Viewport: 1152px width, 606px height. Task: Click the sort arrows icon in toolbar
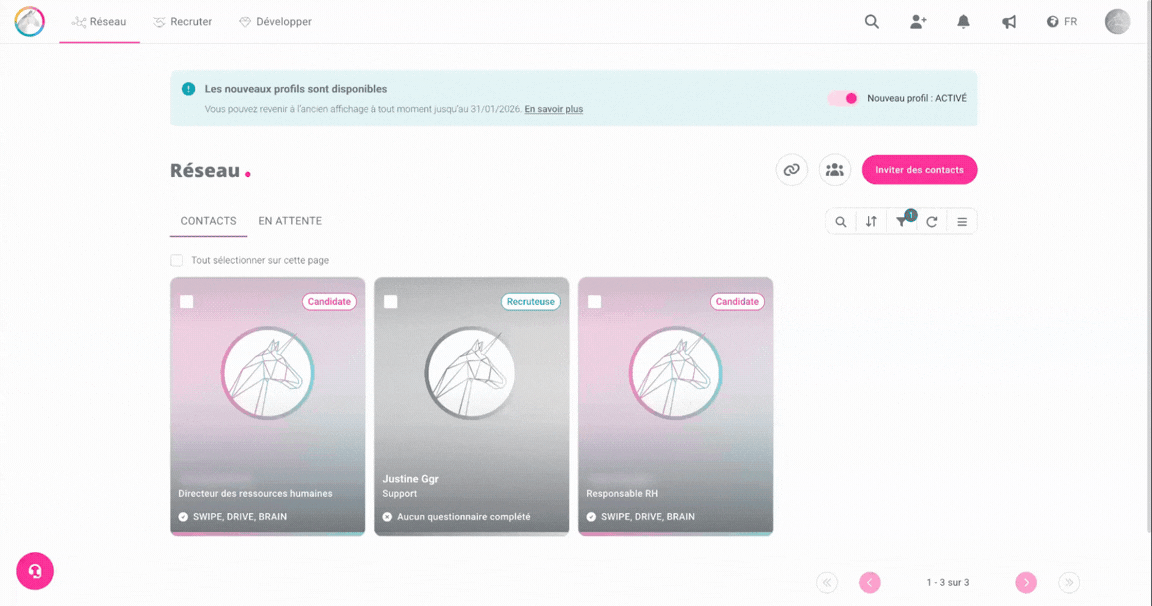click(871, 222)
